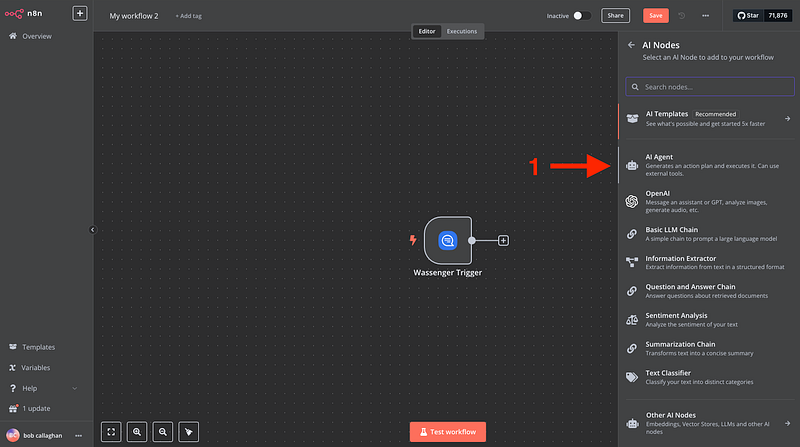Switch to the Executions tab
Viewport: 800px width, 447px height.
tap(461, 31)
